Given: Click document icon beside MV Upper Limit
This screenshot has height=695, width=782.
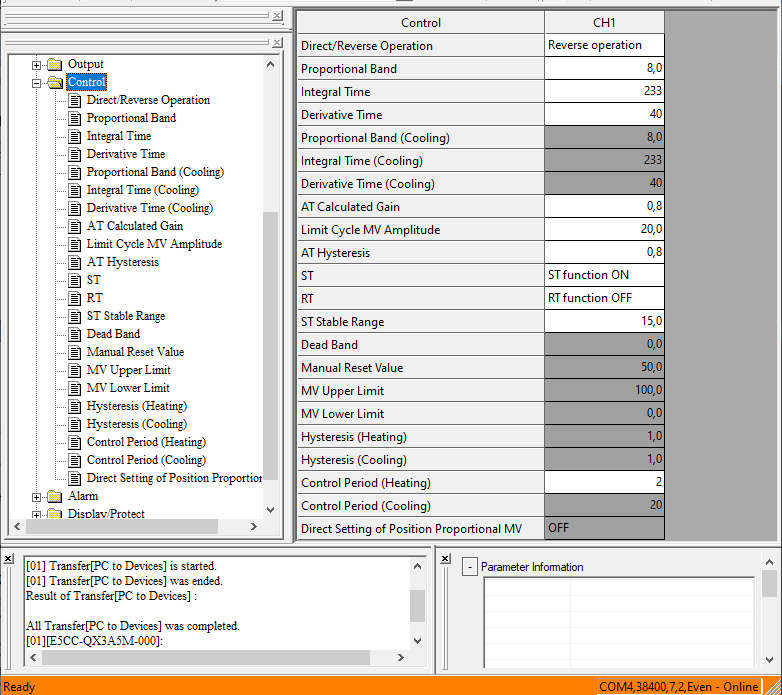Looking at the screenshot, I should click(75, 370).
